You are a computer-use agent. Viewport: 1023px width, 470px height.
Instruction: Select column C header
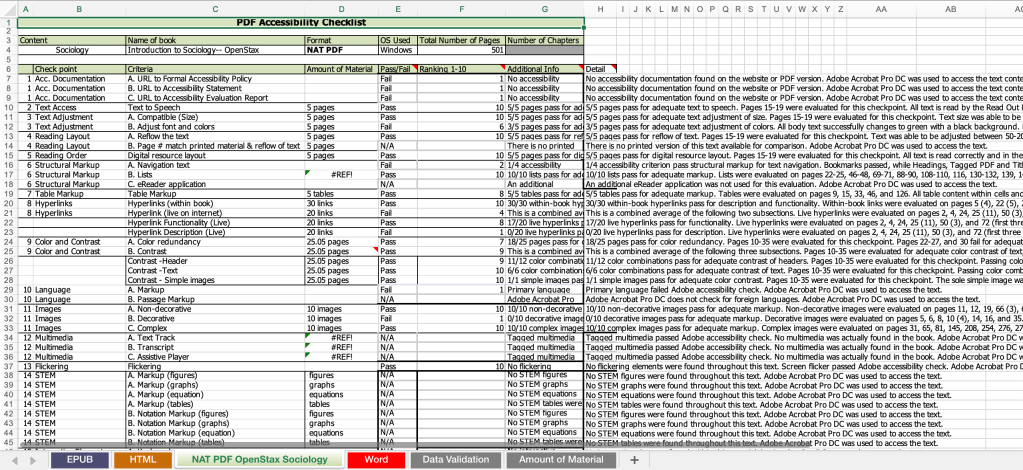pos(214,9)
